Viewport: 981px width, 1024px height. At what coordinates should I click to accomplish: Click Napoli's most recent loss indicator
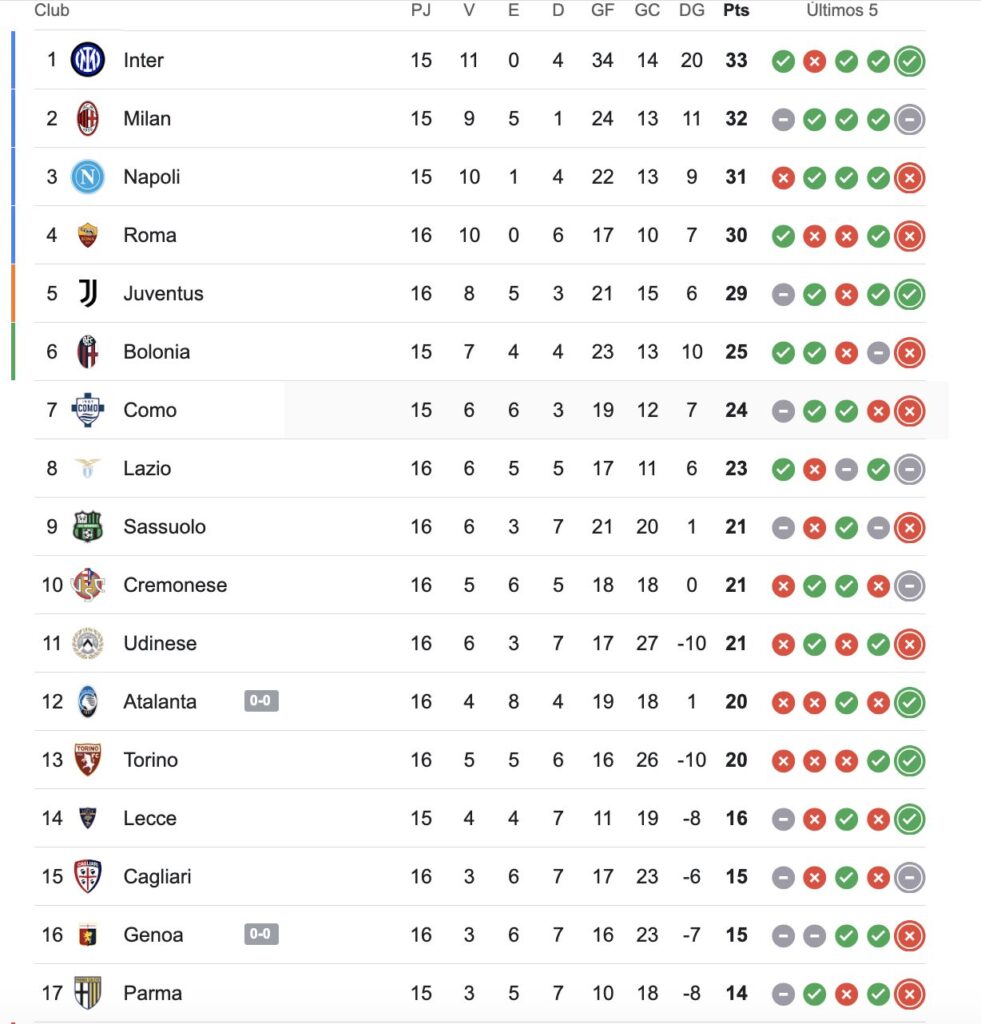click(x=909, y=178)
